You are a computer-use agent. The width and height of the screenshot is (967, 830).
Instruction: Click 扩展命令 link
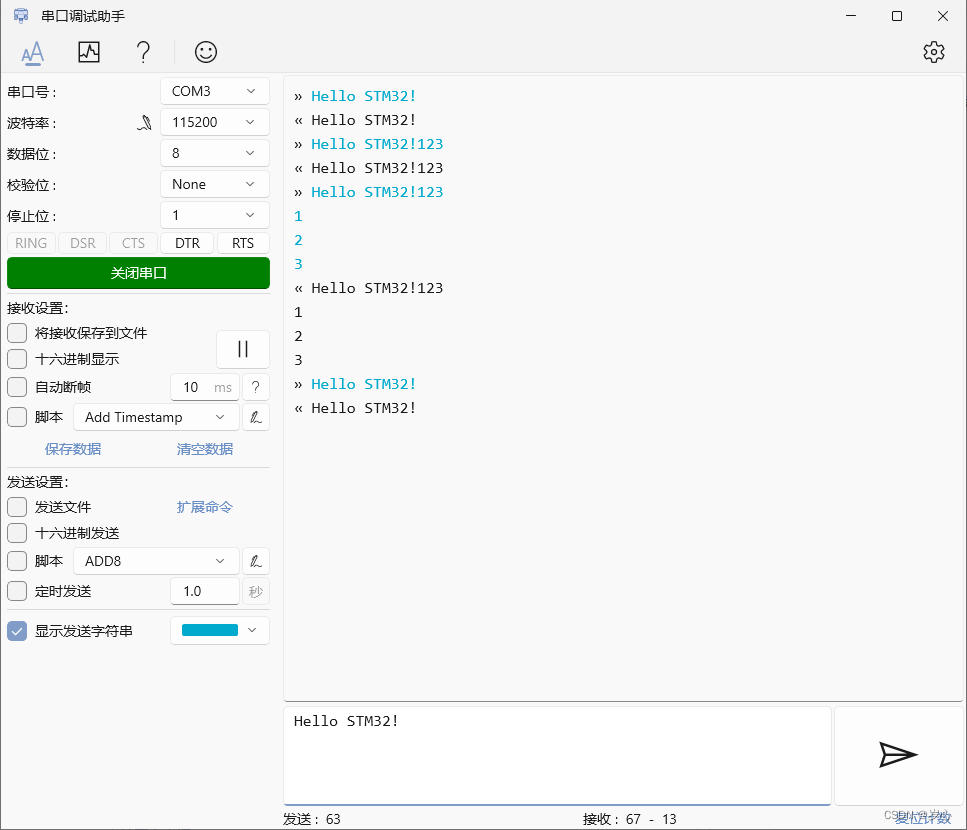click(205, 507)
